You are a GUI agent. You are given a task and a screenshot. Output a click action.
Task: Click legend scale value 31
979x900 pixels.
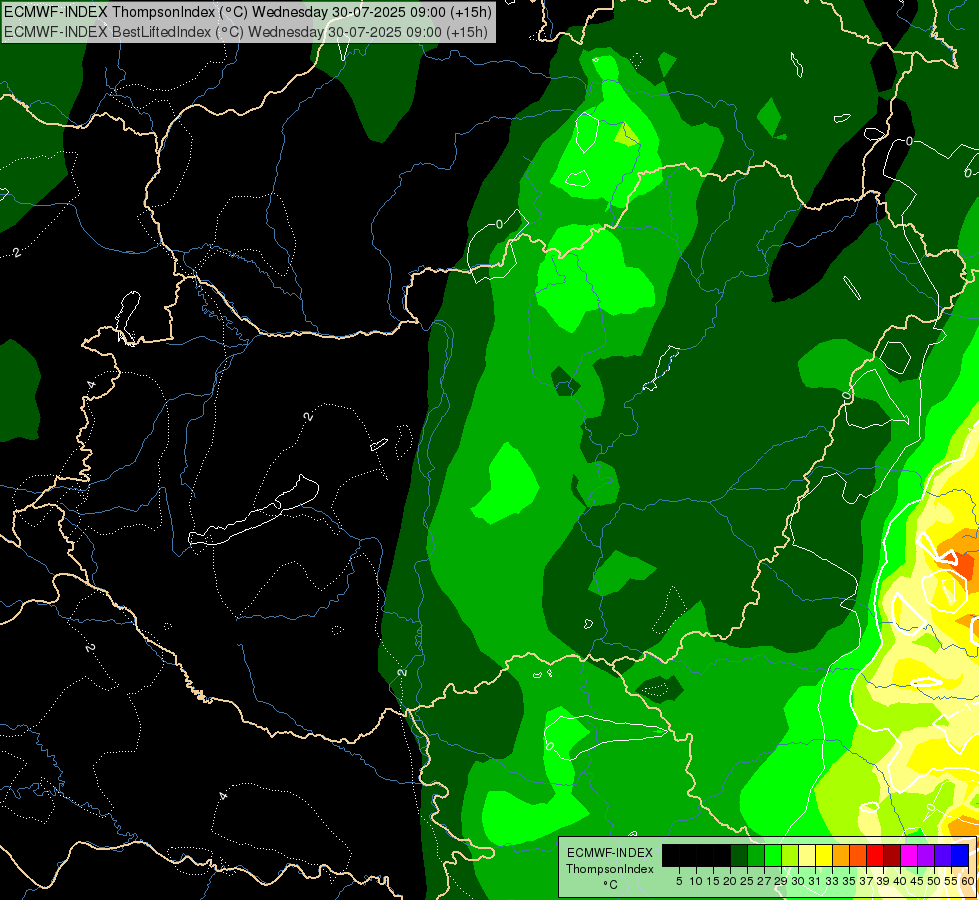coord(815,881)
